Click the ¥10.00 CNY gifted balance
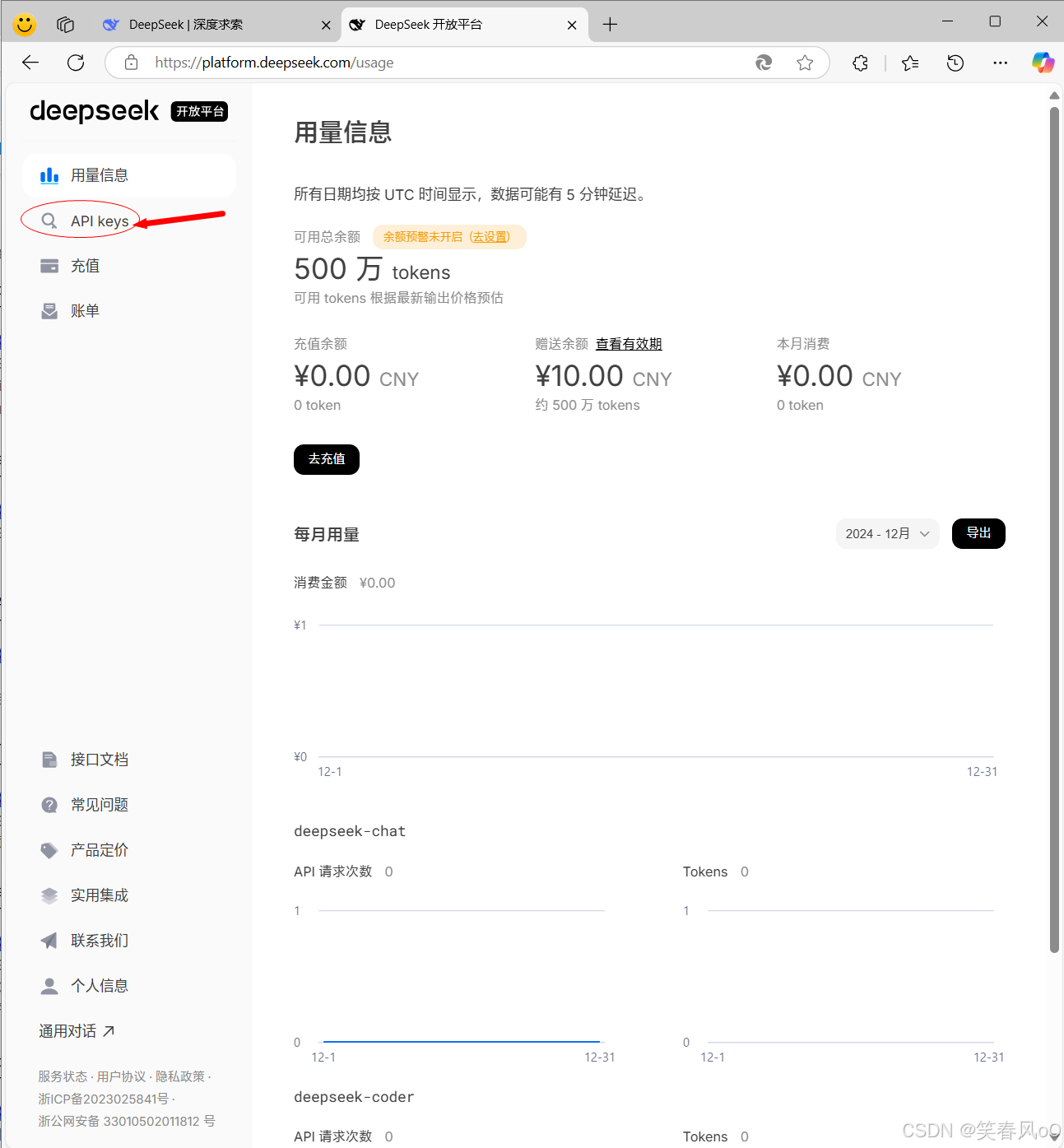Image resolution: width=1064 pixels, height=1148 pixels. (603, 377)
